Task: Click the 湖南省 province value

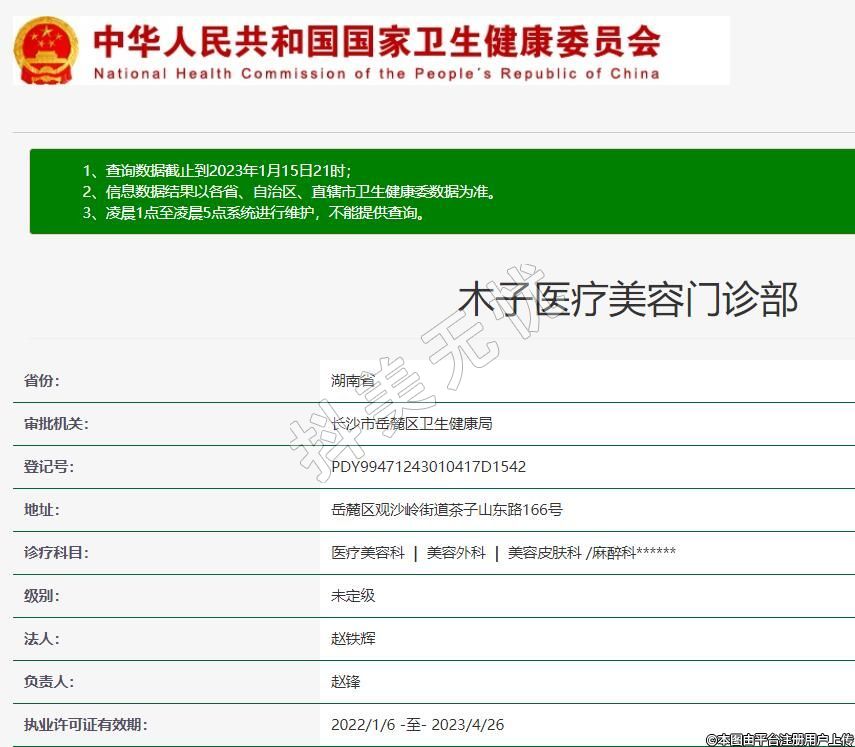Action: [353, 381]
